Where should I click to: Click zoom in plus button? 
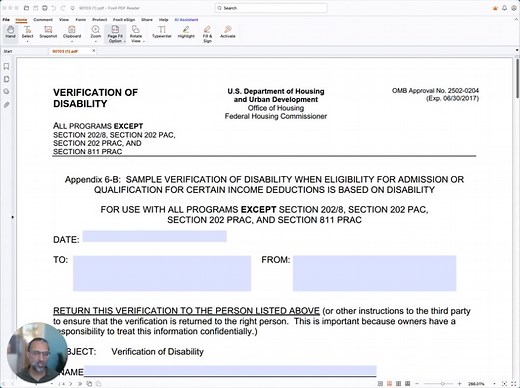(460, 384)
